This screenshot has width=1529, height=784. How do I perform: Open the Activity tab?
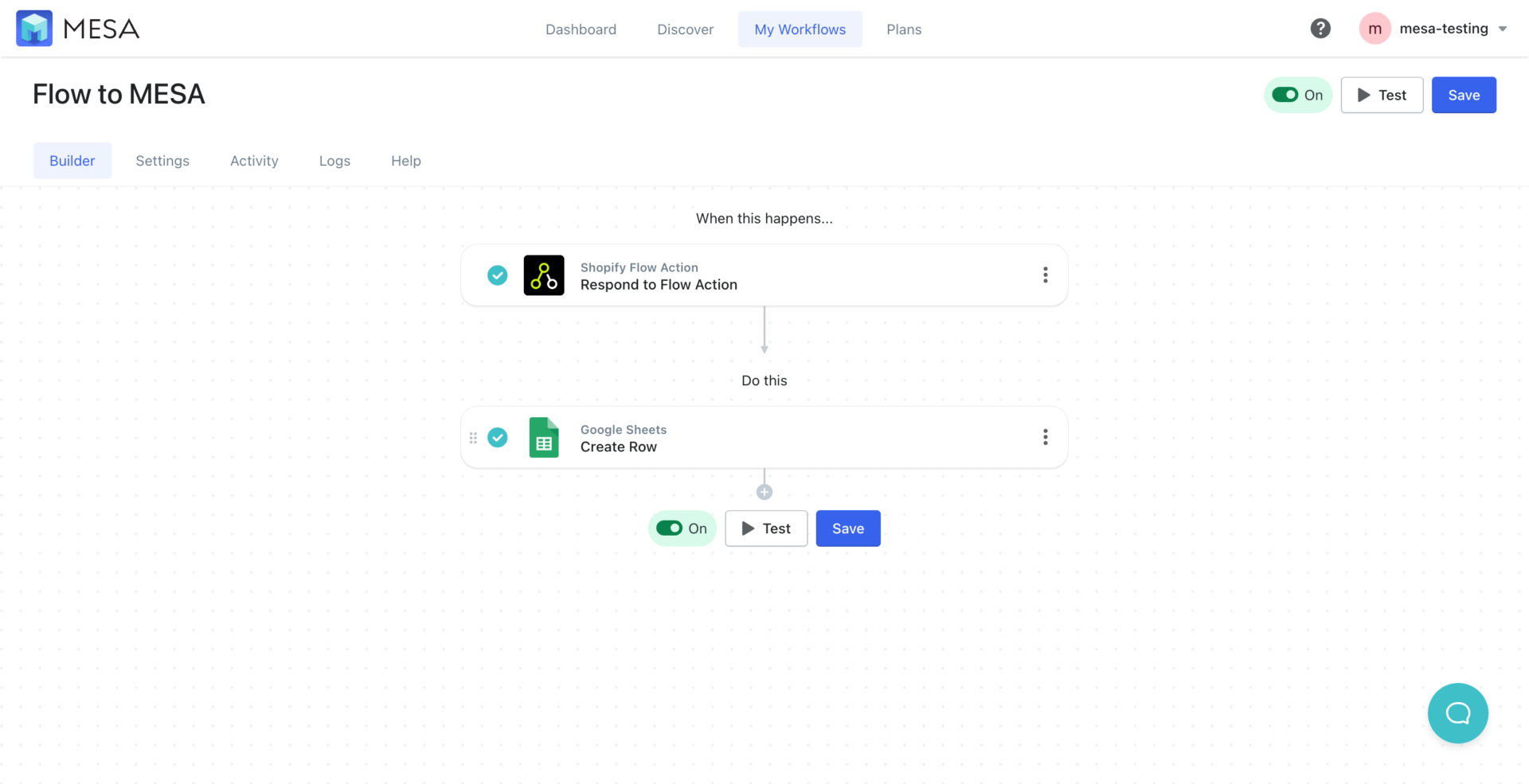[x=254, y=160]
